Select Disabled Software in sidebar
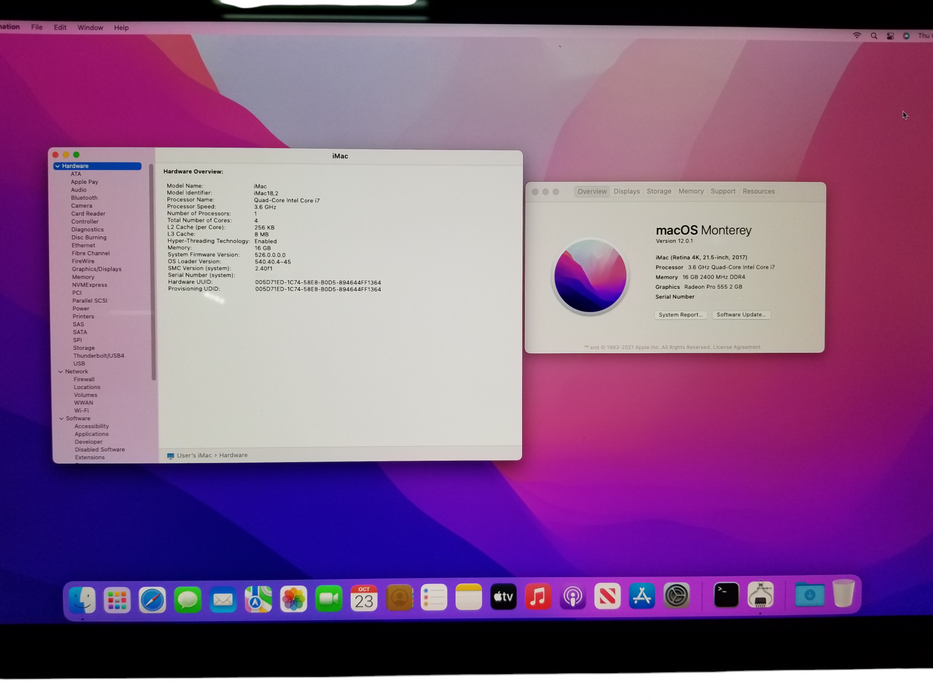This screenshot has height=700, width=933. click(99, 449)
